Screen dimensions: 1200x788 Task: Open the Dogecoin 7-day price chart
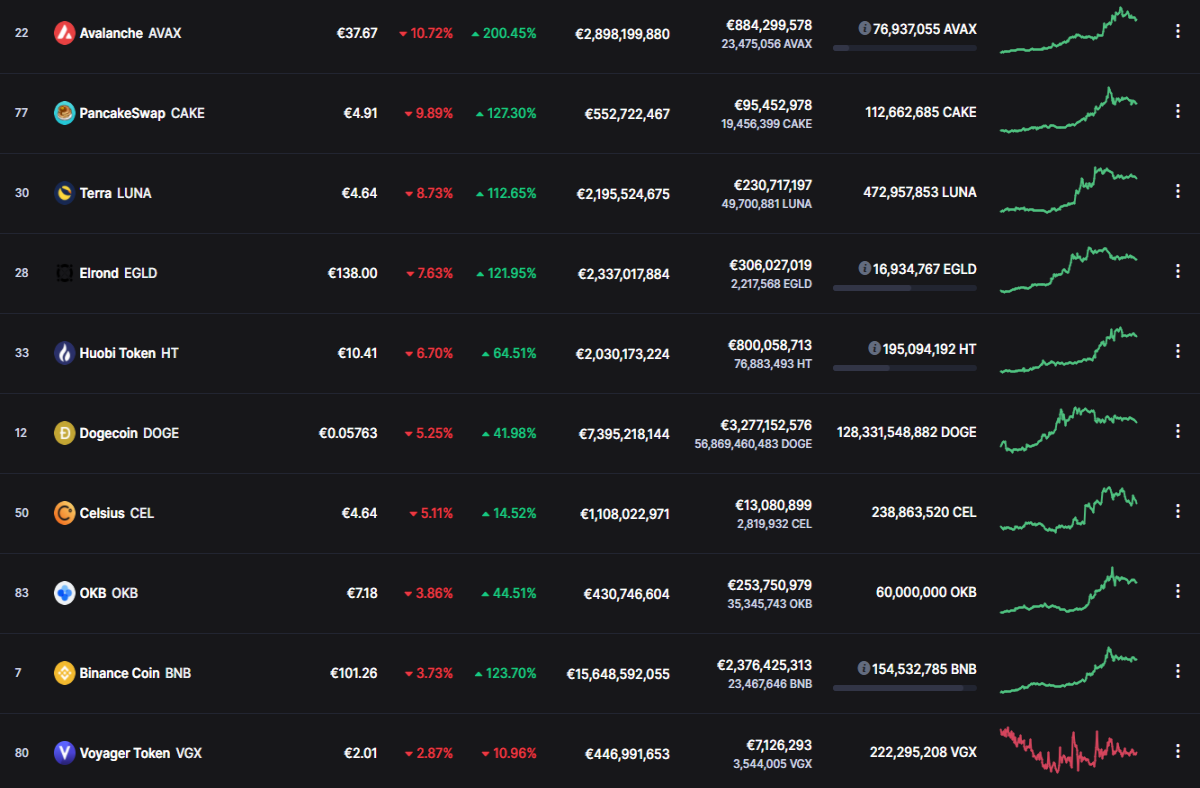1068,430
